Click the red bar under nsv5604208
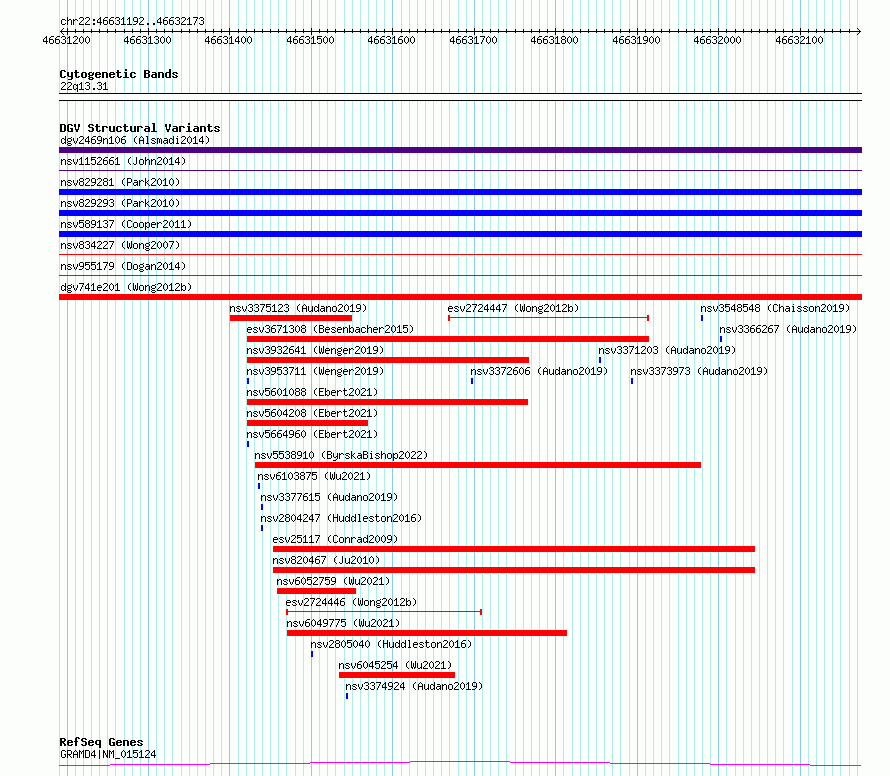 (x=308, y=423)
